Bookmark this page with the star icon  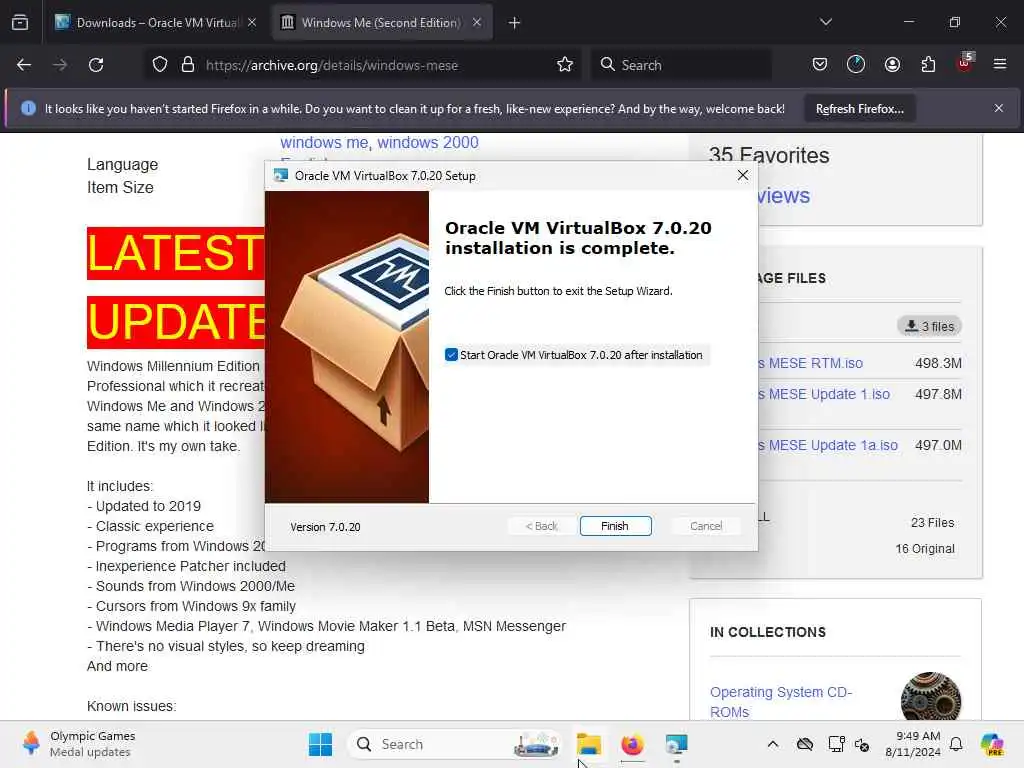tap(565, 65)
